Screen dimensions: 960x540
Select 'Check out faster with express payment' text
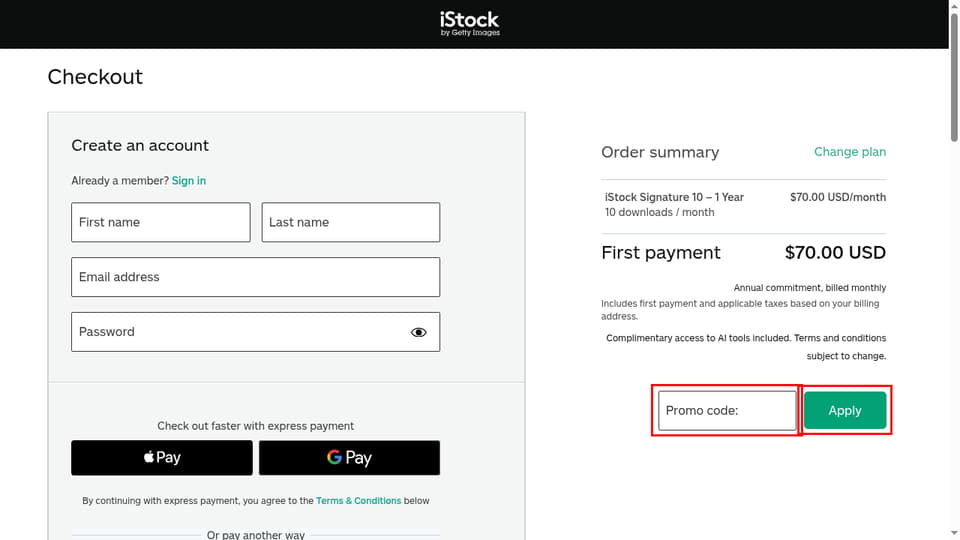pyautogui.click(x=255, y=426)
